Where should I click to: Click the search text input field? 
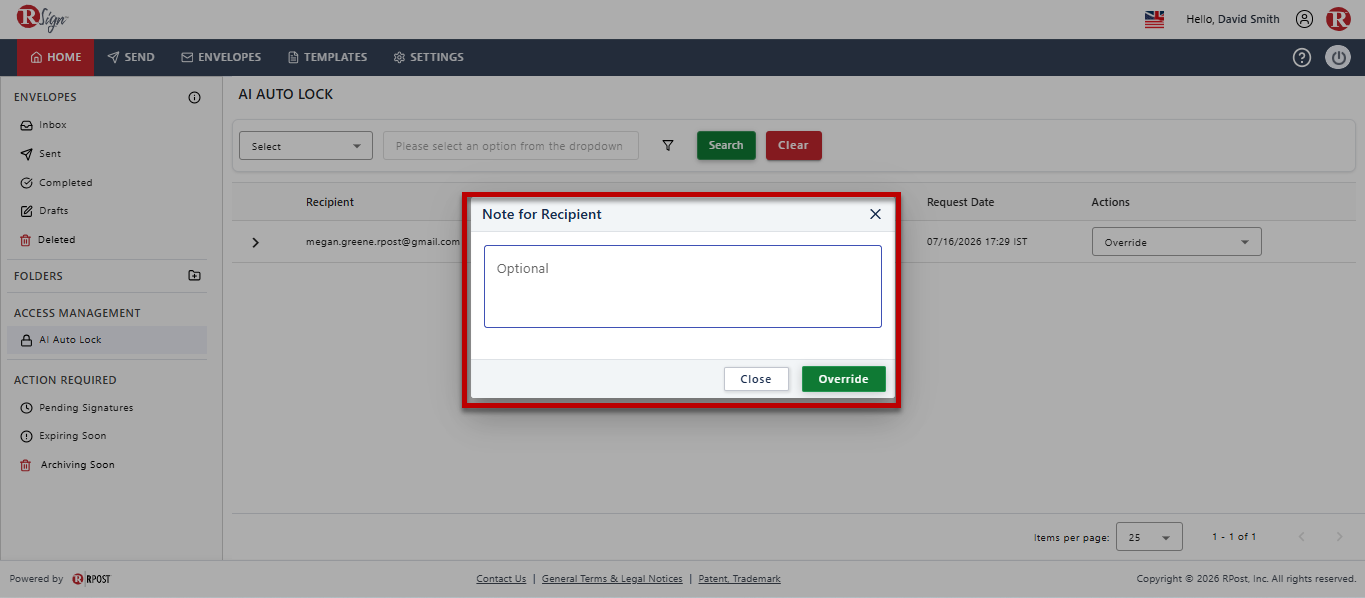(511, 146)
